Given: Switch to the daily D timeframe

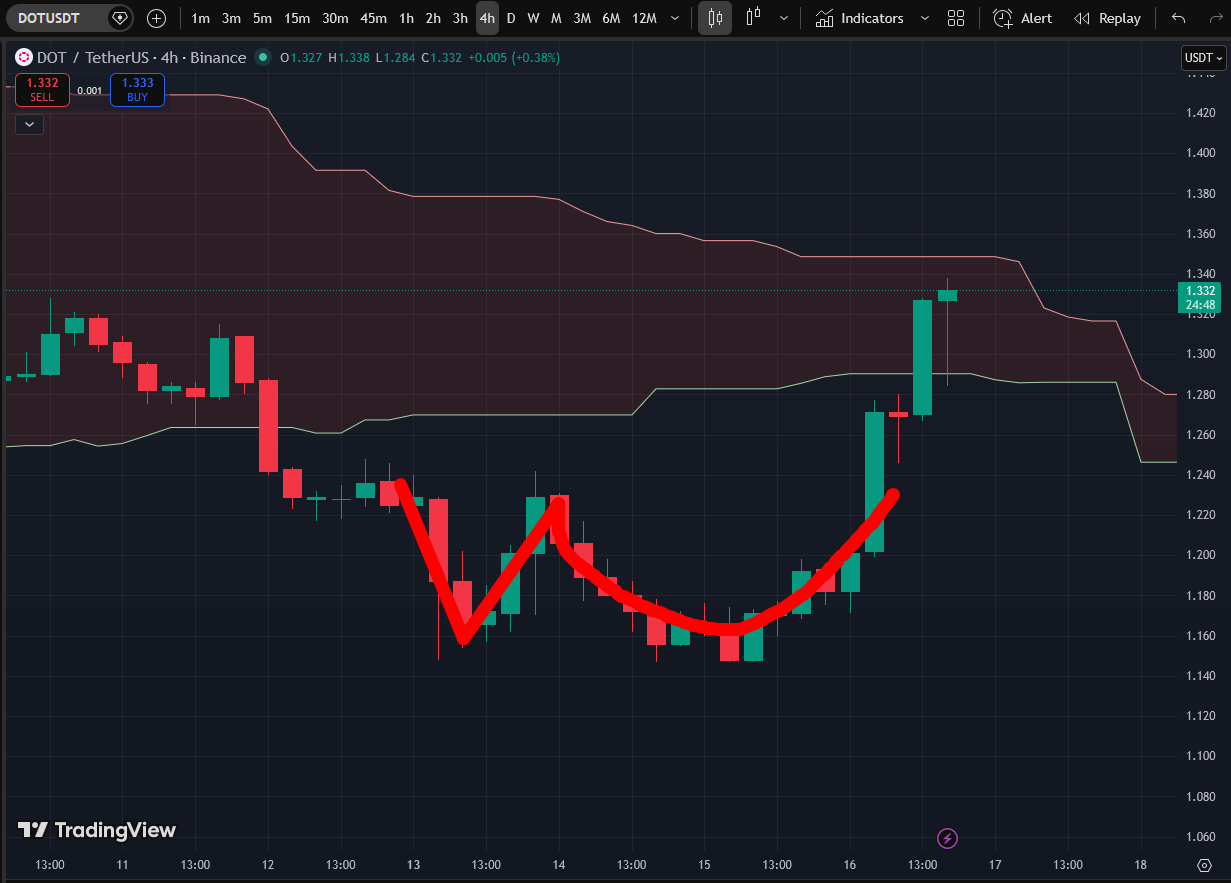Looking at the screenshot, I should (511, 18).
